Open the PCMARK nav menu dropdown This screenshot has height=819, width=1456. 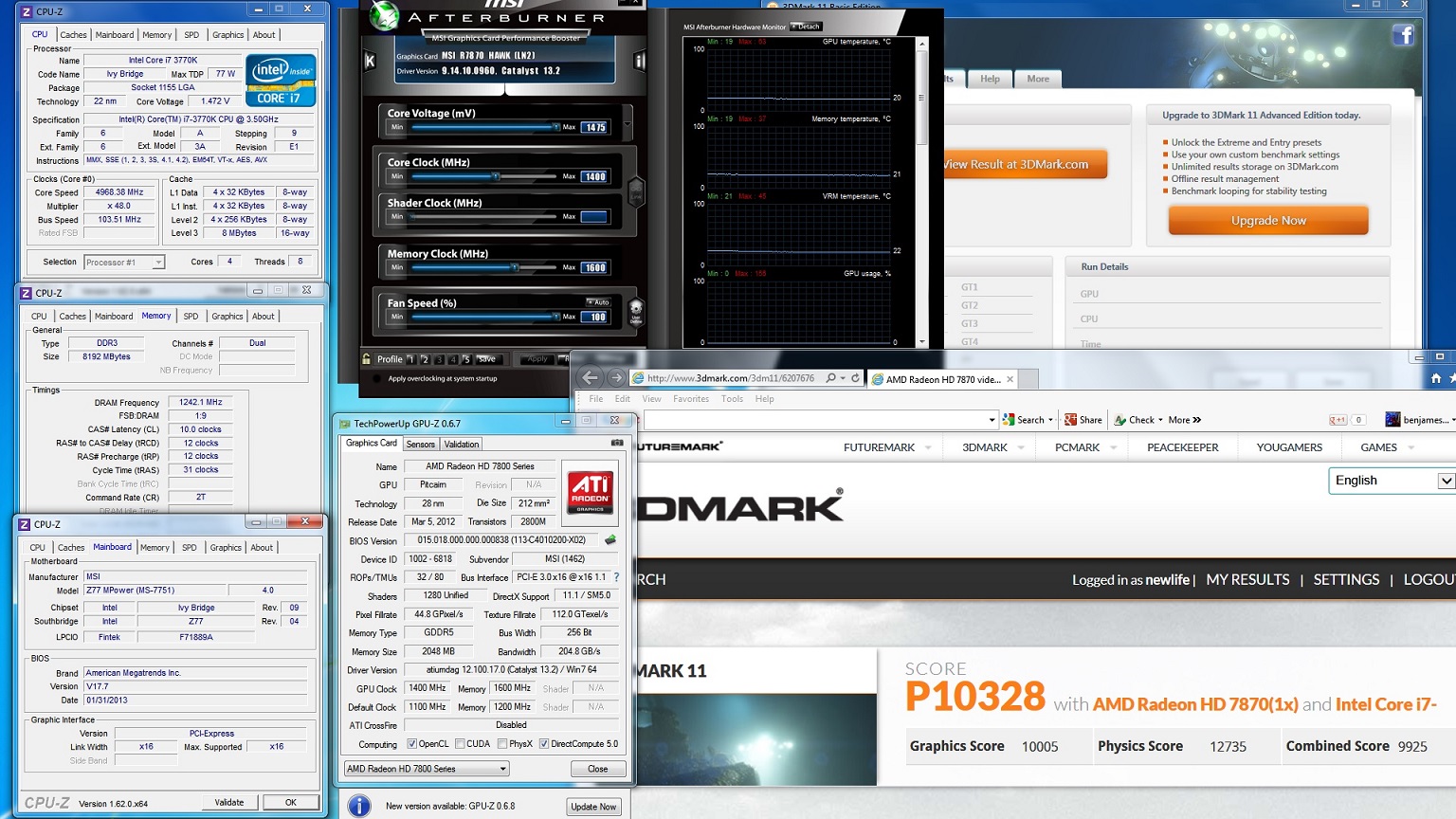coord(1113,447)
